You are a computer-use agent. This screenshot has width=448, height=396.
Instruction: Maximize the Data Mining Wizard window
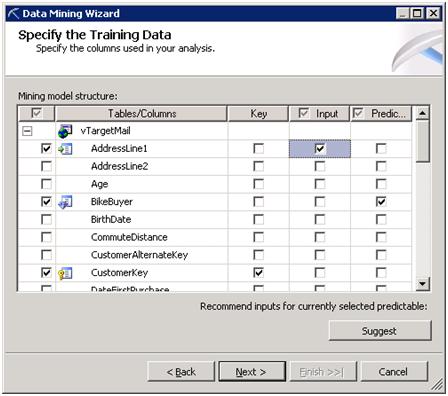[x=417, y=14]
